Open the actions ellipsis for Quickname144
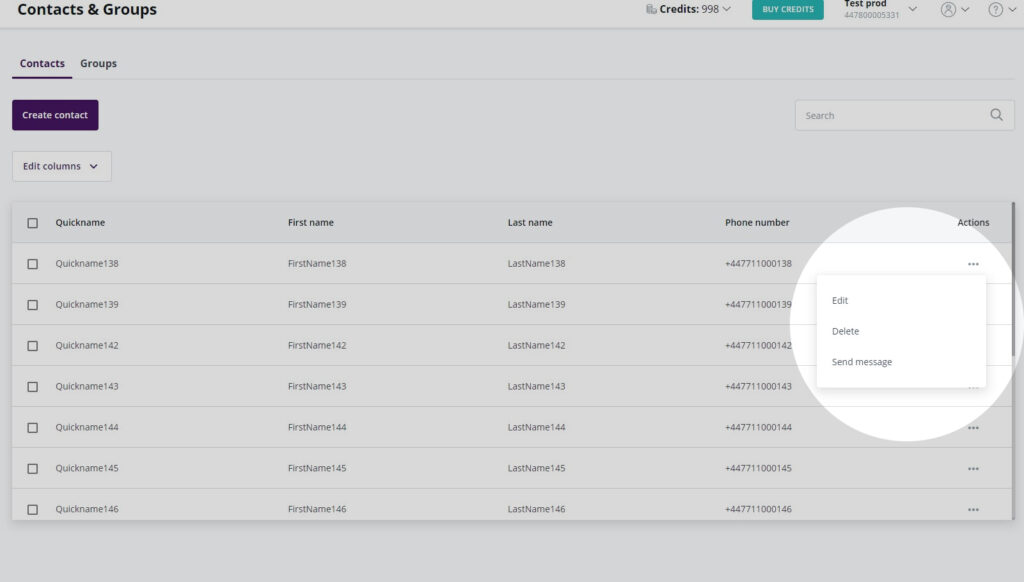 [x=973, y=427]
